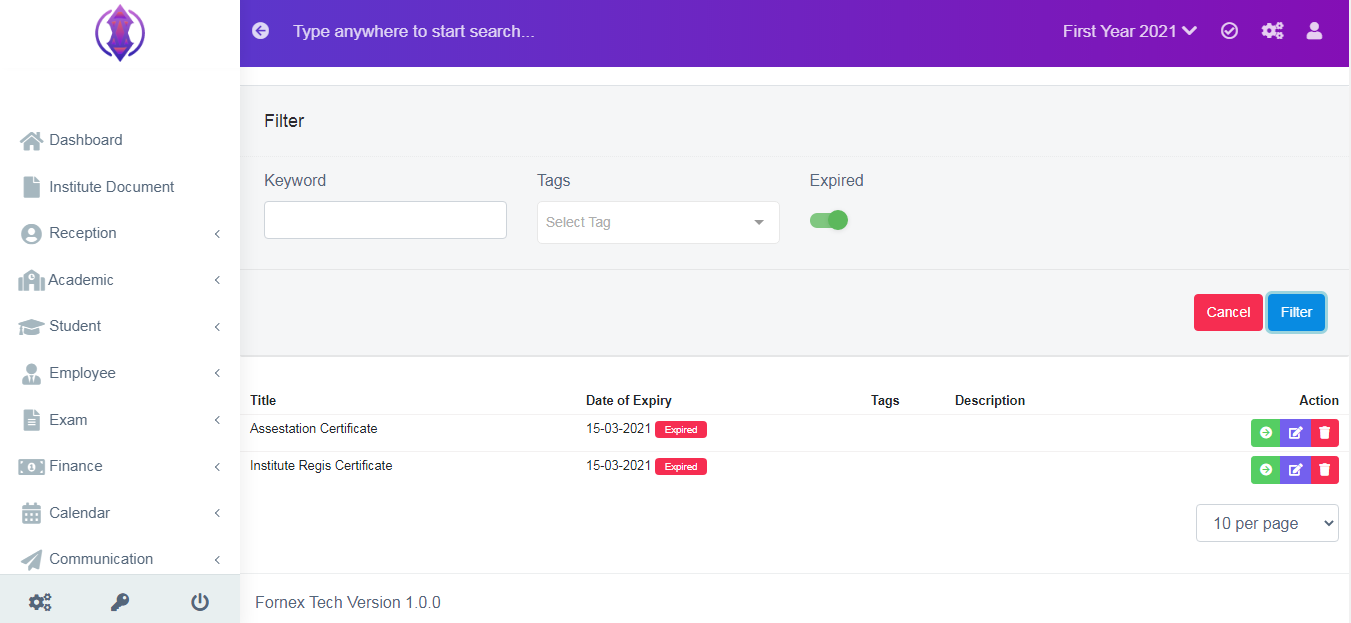This screenshot has width=1351, height=623.
Task: Click the Dashboard home icon
Action: tap(32, 140)
